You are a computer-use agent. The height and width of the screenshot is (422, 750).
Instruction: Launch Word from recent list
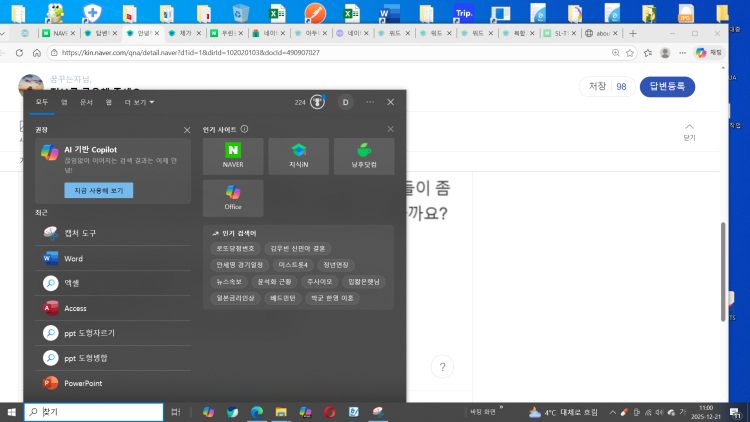pyautogui.click(x=73, y=258)
